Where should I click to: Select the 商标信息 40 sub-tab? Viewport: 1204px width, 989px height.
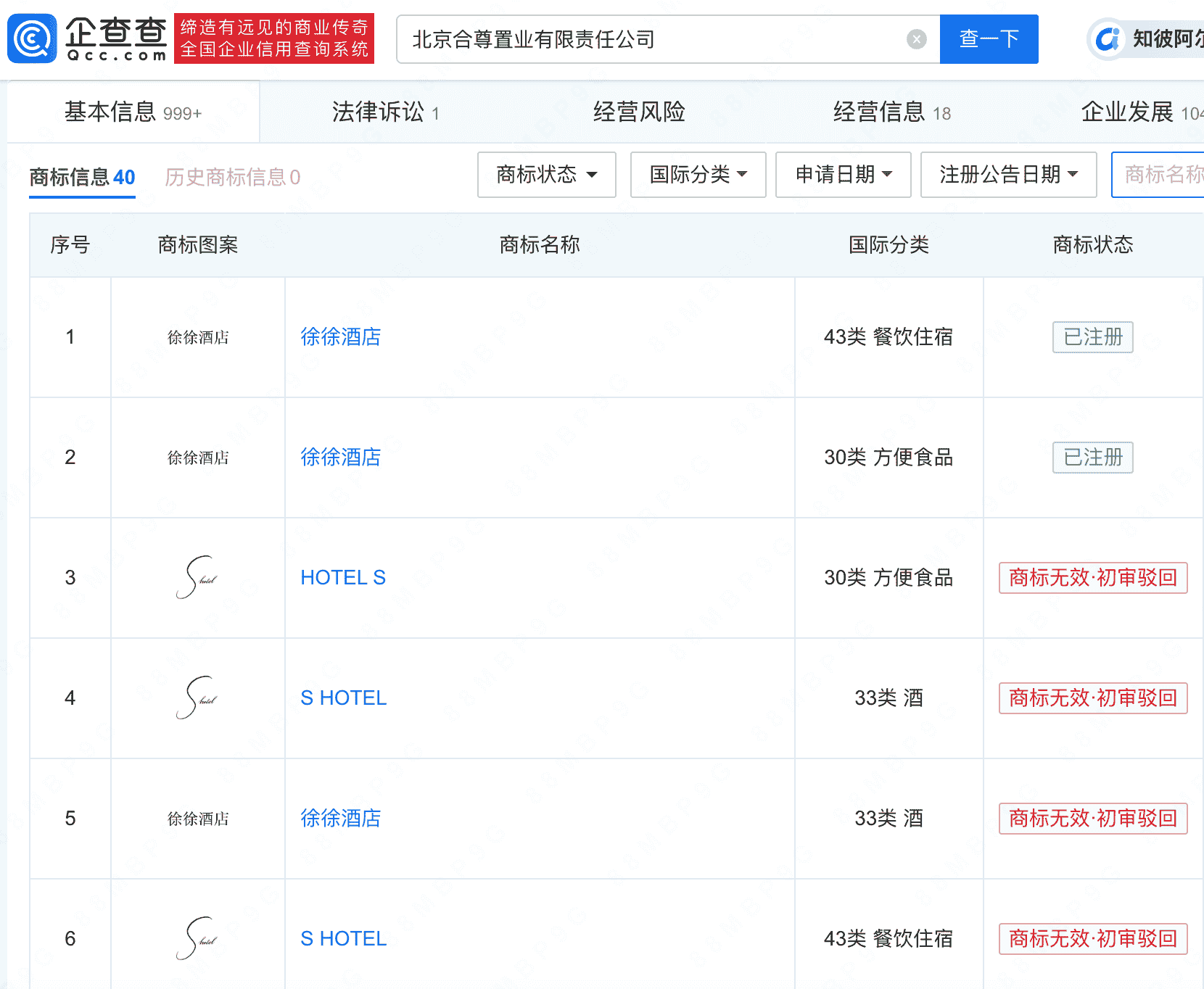pos(81,176)
